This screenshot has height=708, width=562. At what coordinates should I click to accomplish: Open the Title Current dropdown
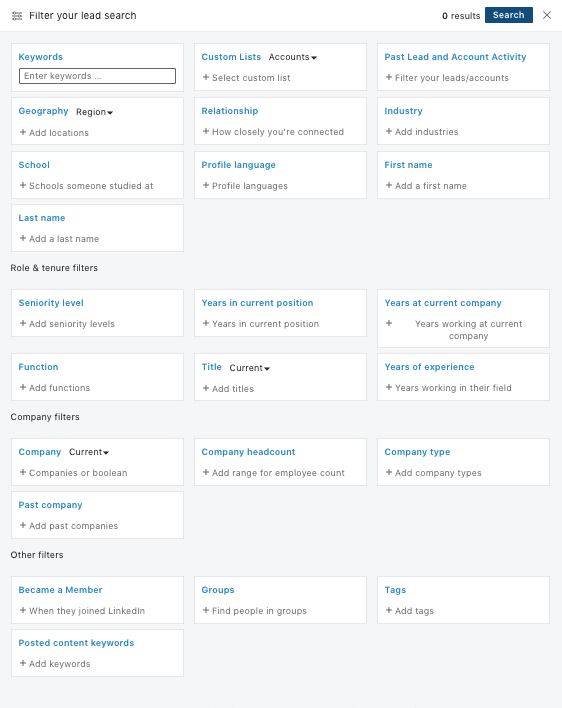click(x=250, y=368)
